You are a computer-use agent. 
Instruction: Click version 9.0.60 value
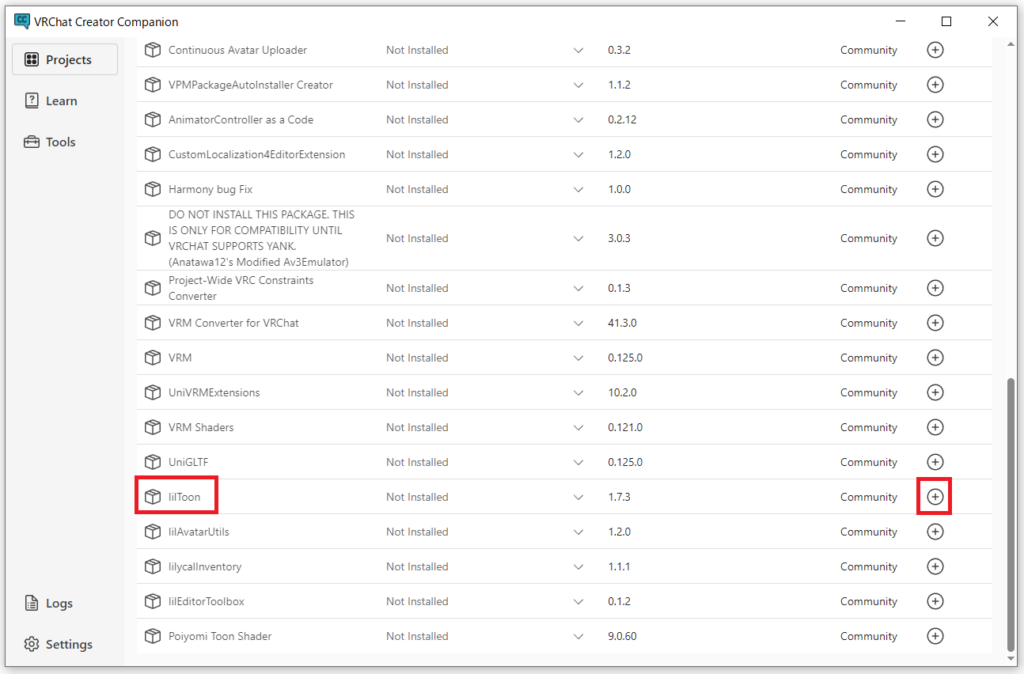point(622,636)
